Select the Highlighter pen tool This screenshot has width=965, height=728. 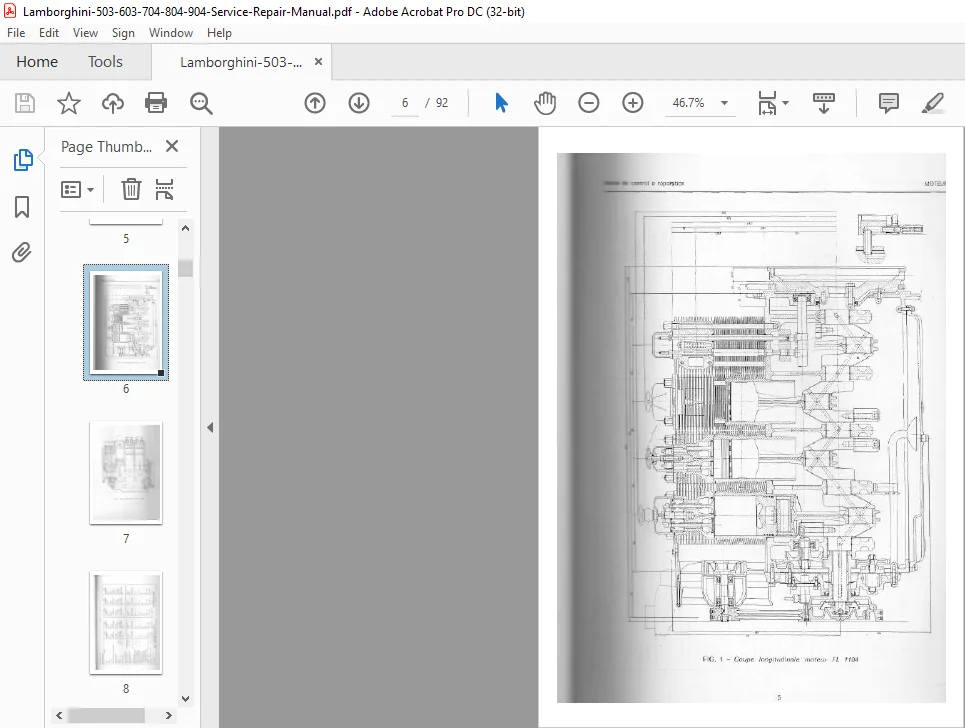(x=932, y=103)
